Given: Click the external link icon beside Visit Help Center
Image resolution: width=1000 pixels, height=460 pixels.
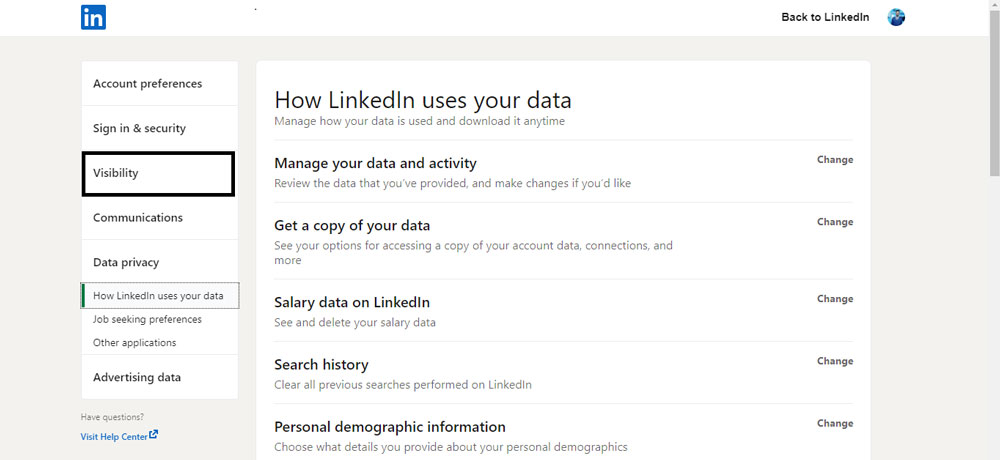Looking at the screenshot, I should pyautogui.click(x=154, y=435).
